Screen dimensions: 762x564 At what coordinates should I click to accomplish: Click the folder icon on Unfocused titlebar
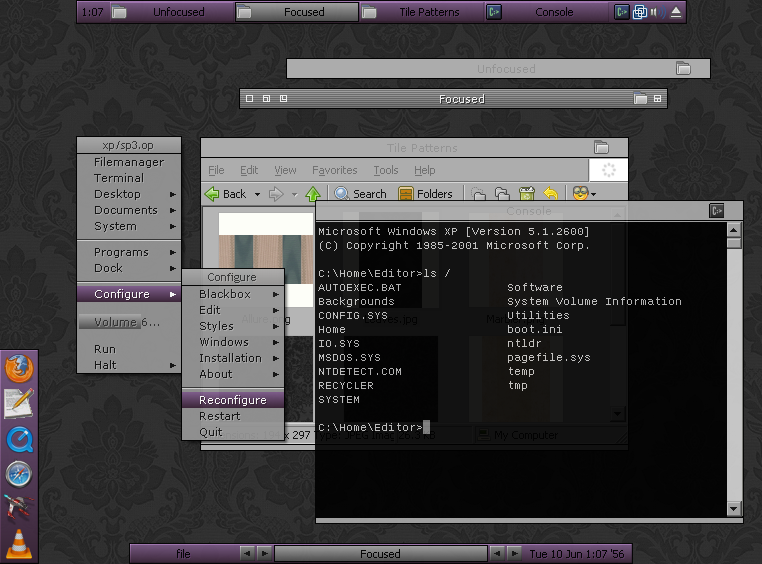pyautogui.click(x=683, y=68)
